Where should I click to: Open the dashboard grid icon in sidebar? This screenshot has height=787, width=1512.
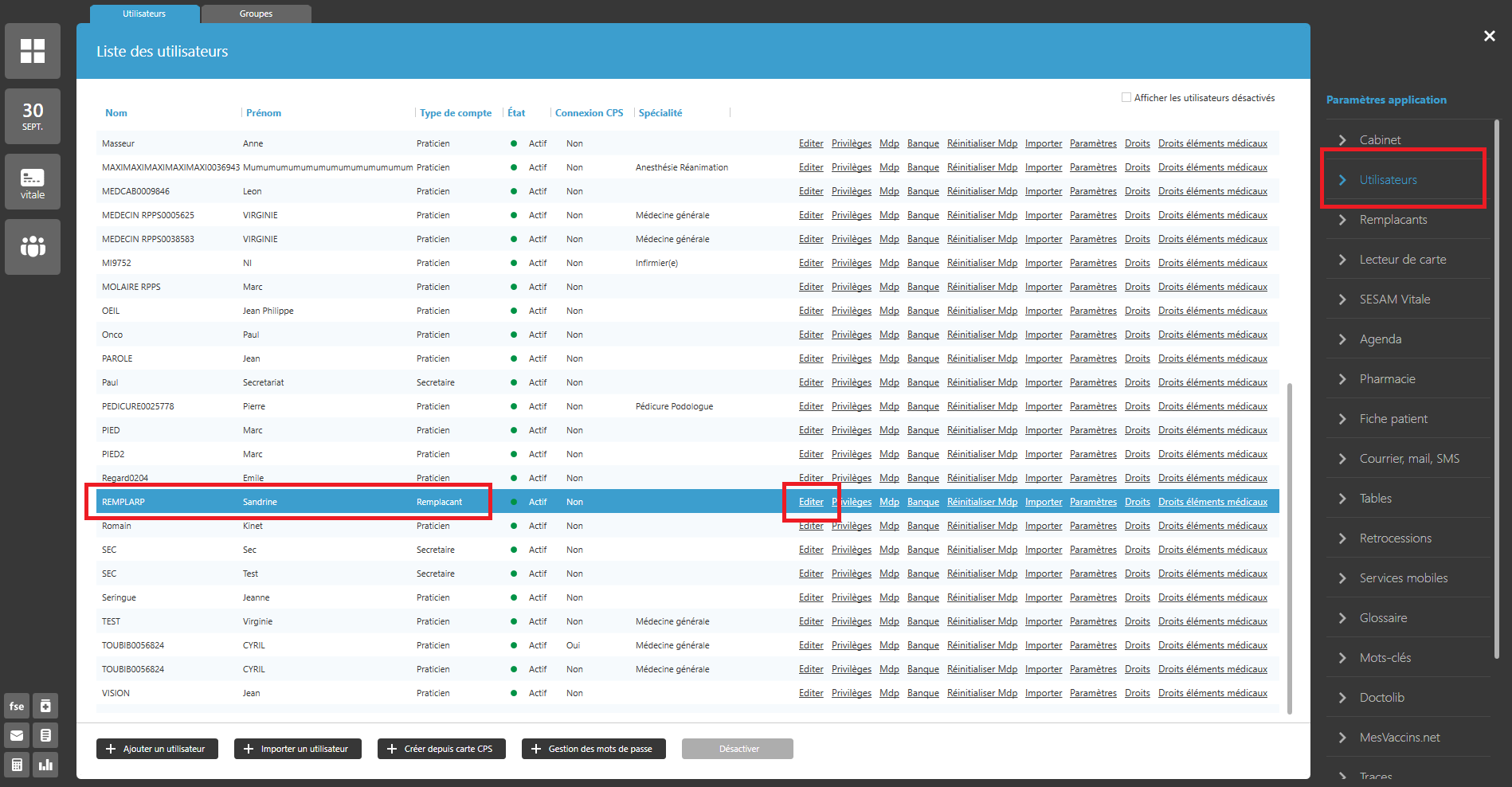point(33,51)
